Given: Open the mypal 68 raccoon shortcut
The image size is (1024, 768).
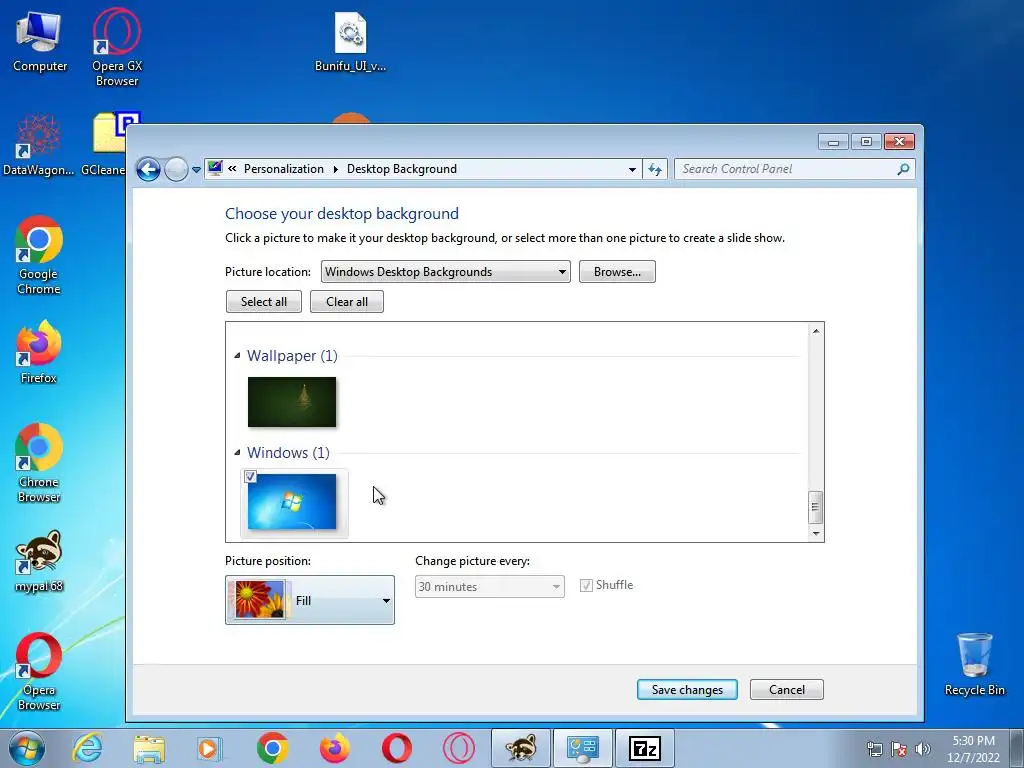Looking at the screenshot, I should pyautogui.click(x=39, y=561).
